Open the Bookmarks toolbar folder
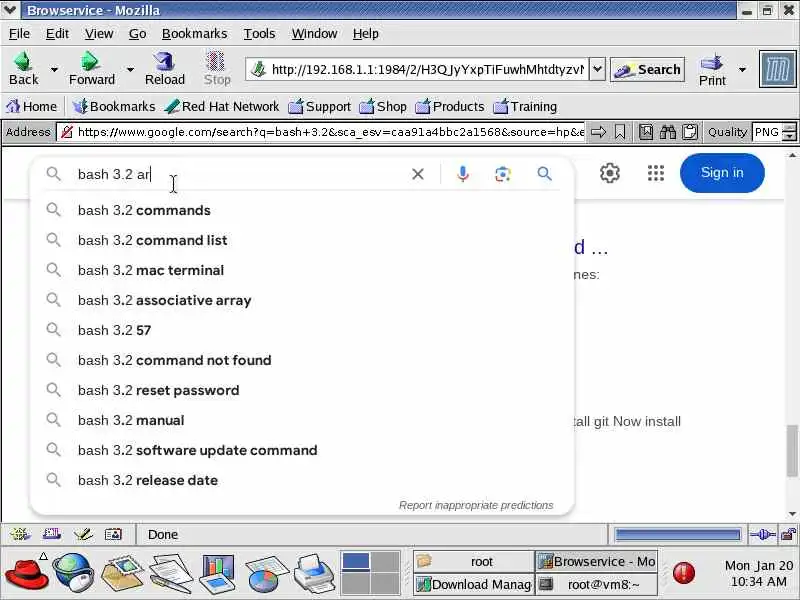800x600 pixels. point(114,106)
